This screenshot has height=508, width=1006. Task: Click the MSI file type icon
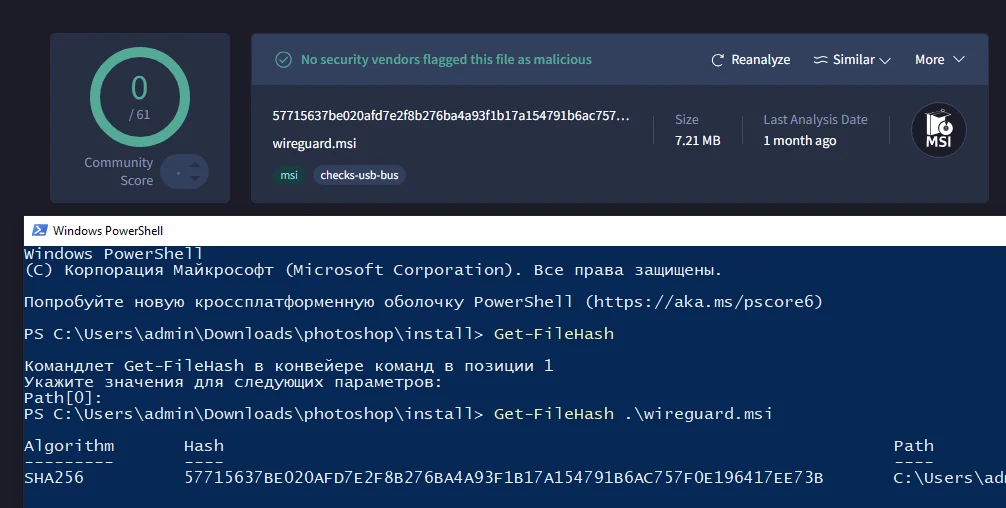pos(938,130)
